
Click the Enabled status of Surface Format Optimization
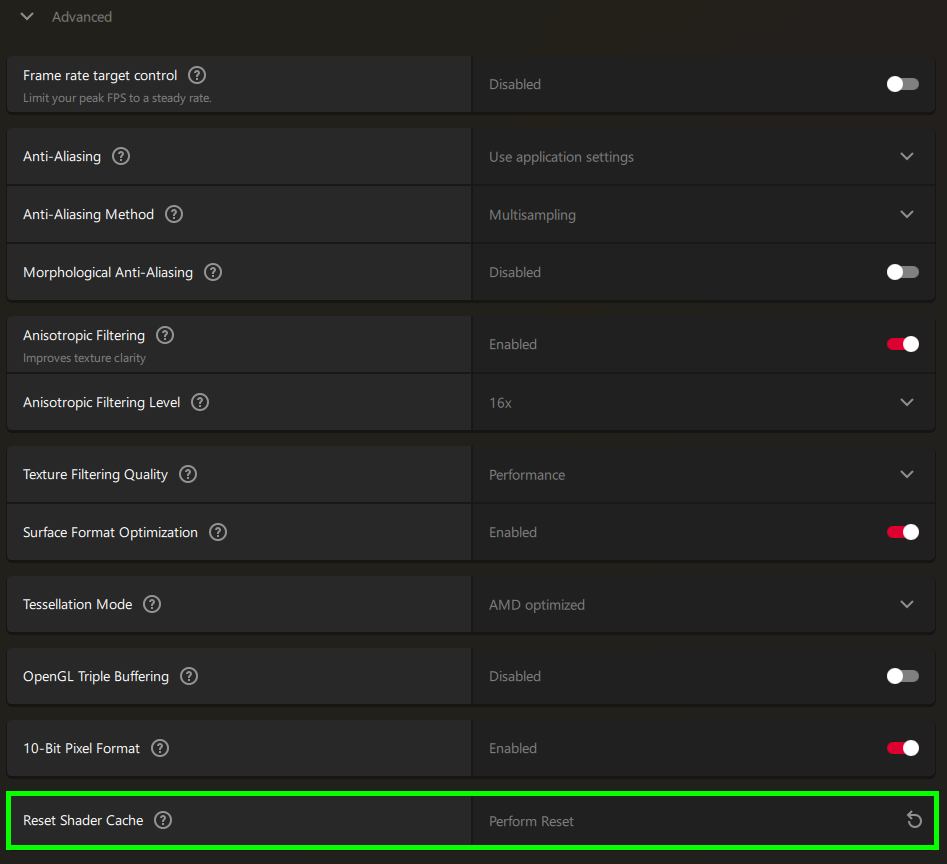(x=513, y=533)
